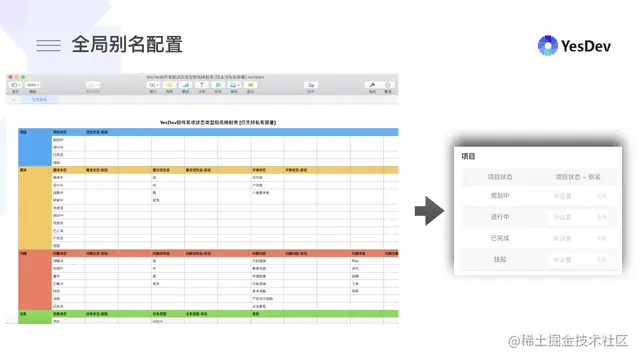The width and height of the screenshot is (640, 360).
Task: Click the '项目' panel heading
Action: click(468, 156)
